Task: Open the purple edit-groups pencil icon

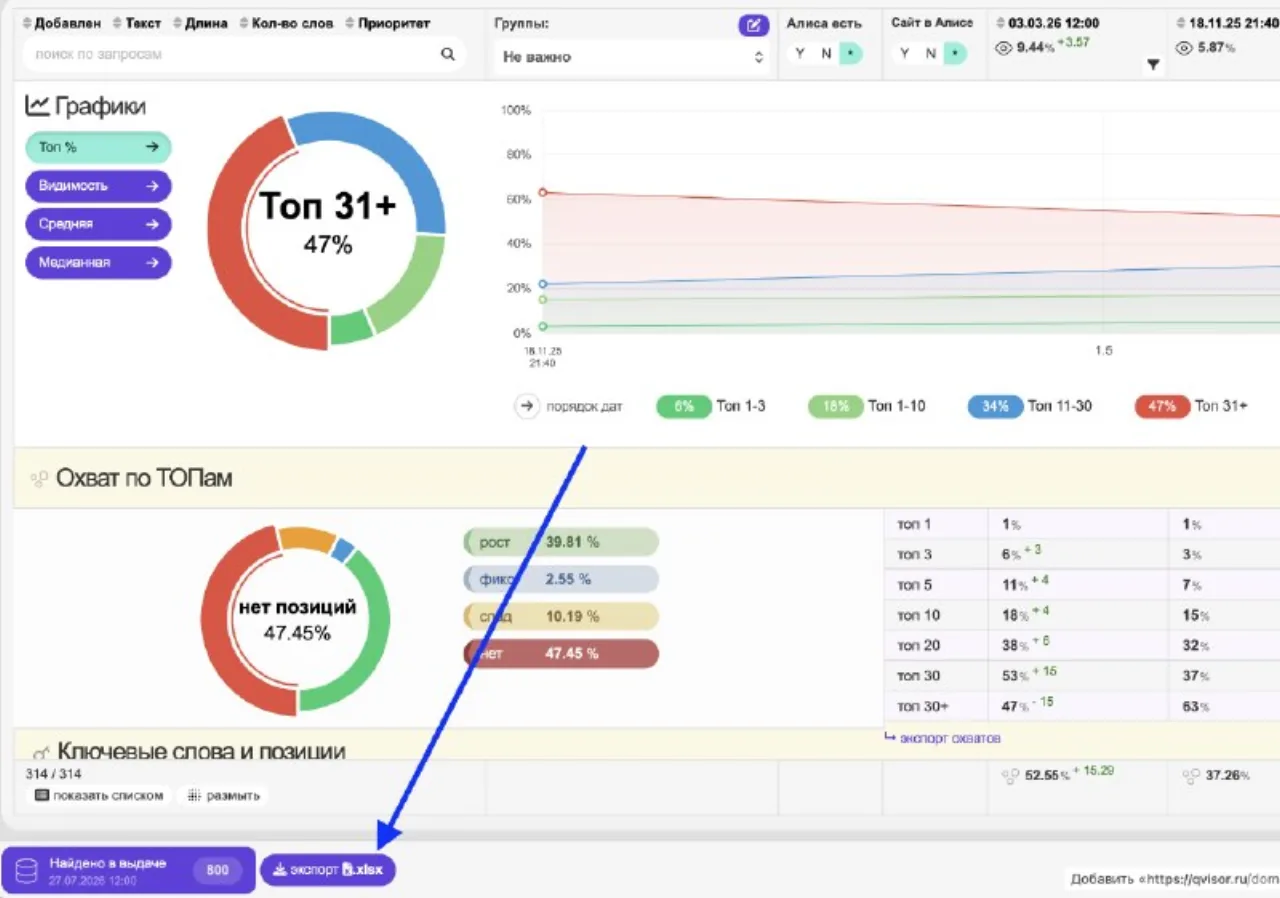Action: click(x=753, y=25)
